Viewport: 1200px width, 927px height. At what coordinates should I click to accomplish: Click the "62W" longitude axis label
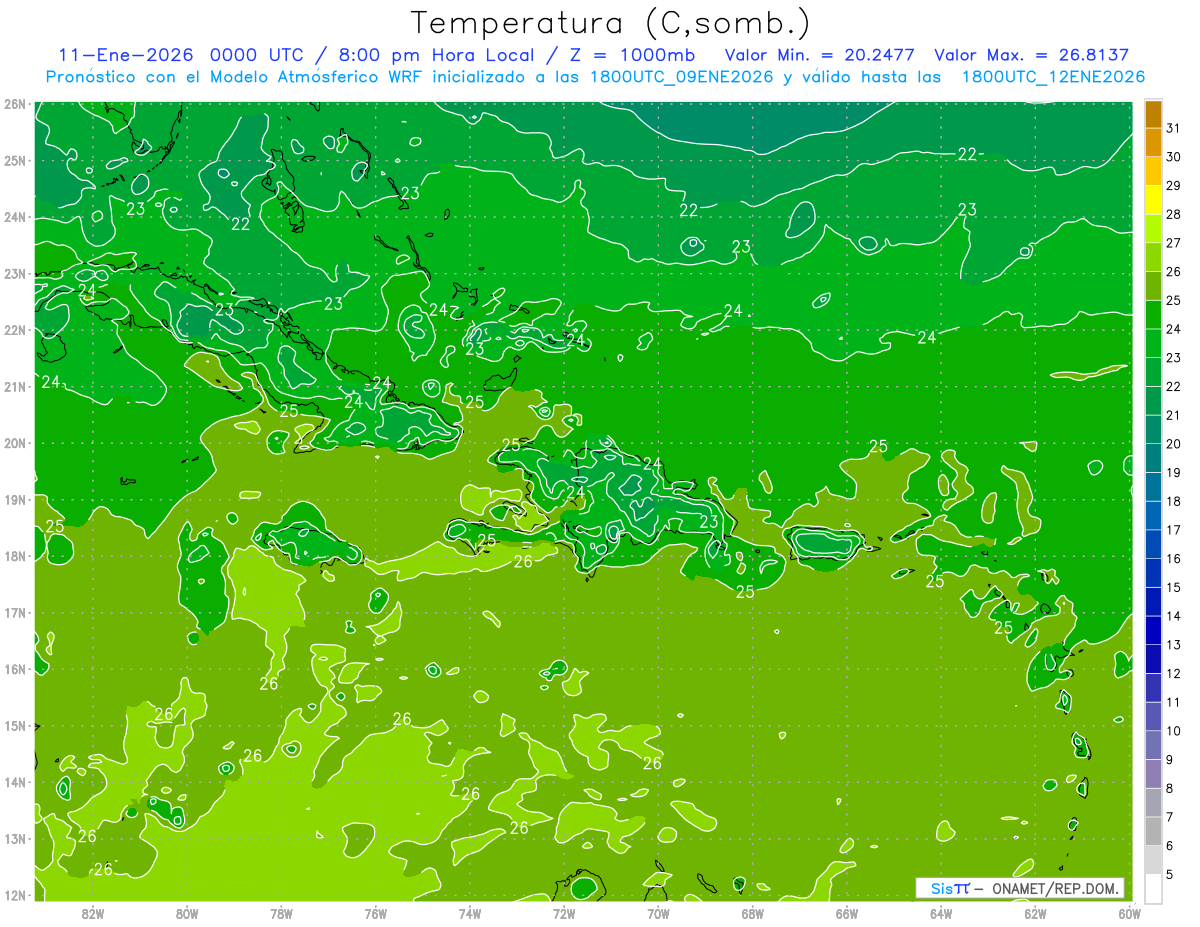click(1035, 913)
